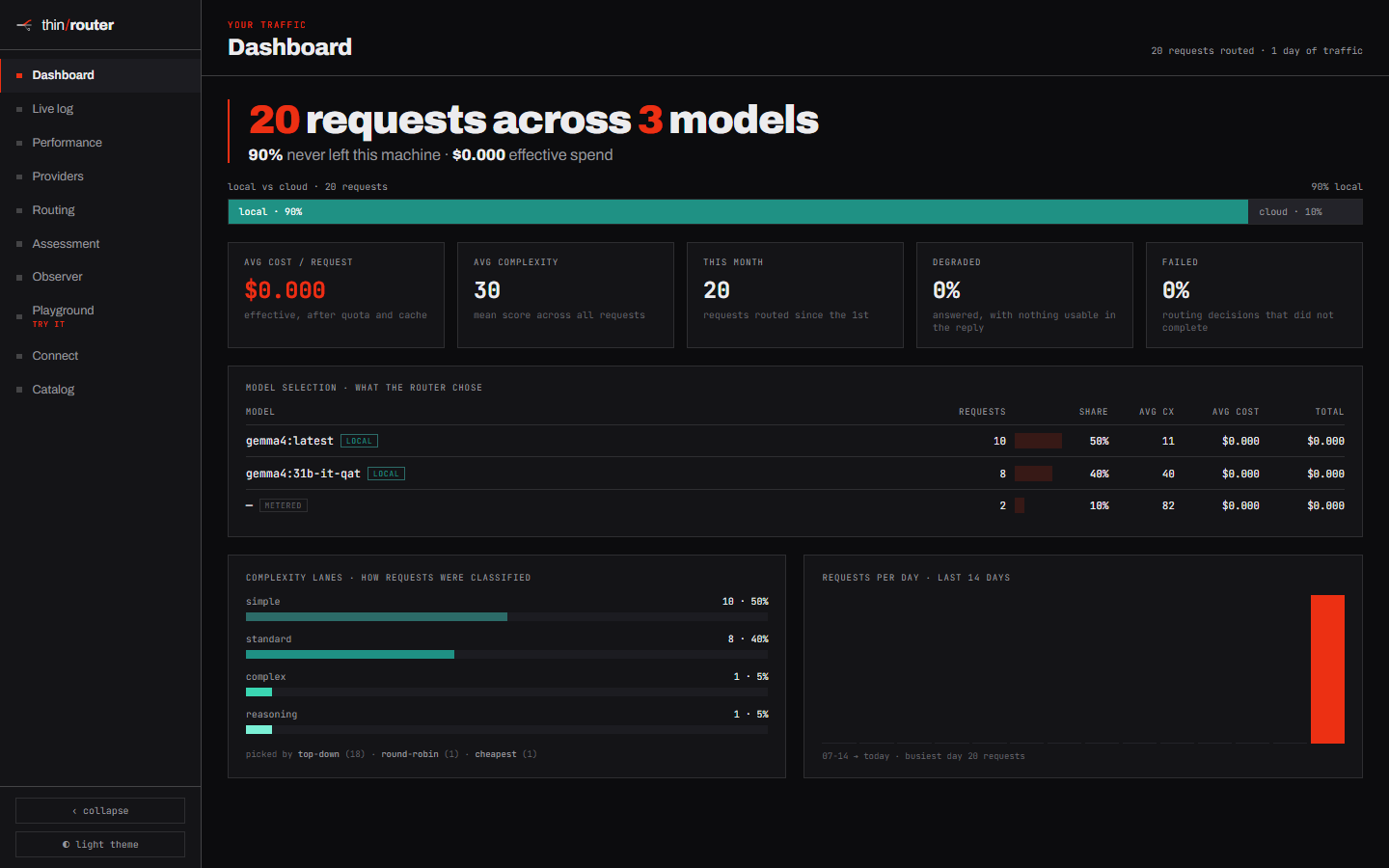Open the Avg Cost / Request card
This screenshot has height=868, width=1389.
click(x=336, y=295)
